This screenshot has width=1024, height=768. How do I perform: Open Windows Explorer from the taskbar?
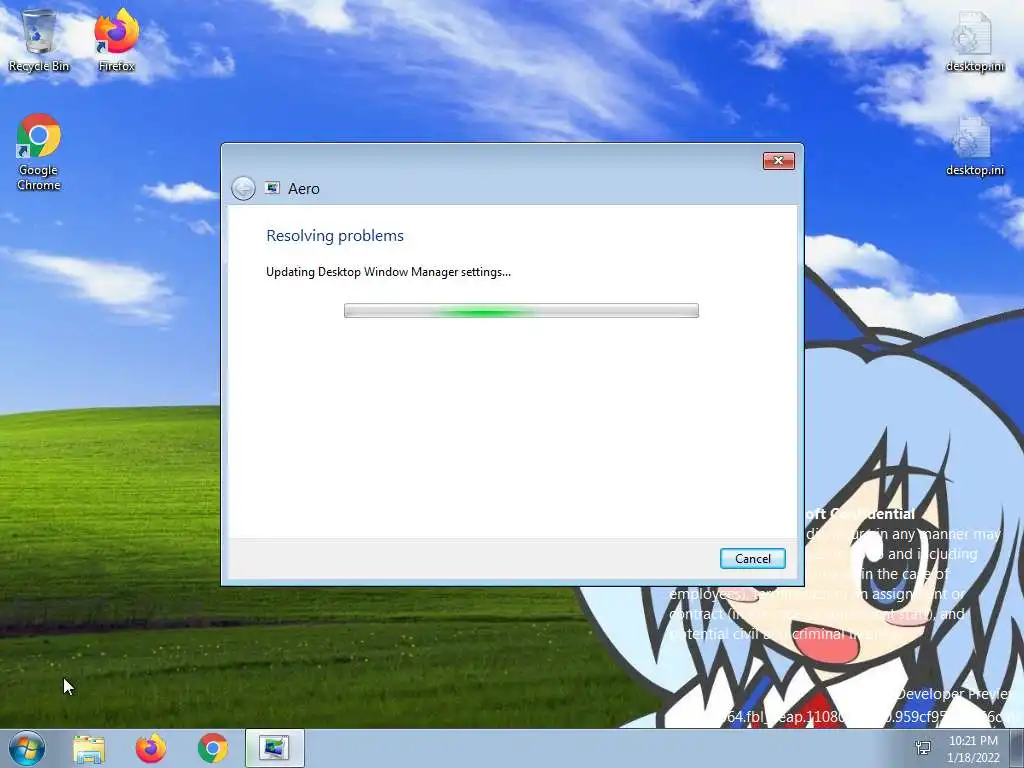pos(89,749)
